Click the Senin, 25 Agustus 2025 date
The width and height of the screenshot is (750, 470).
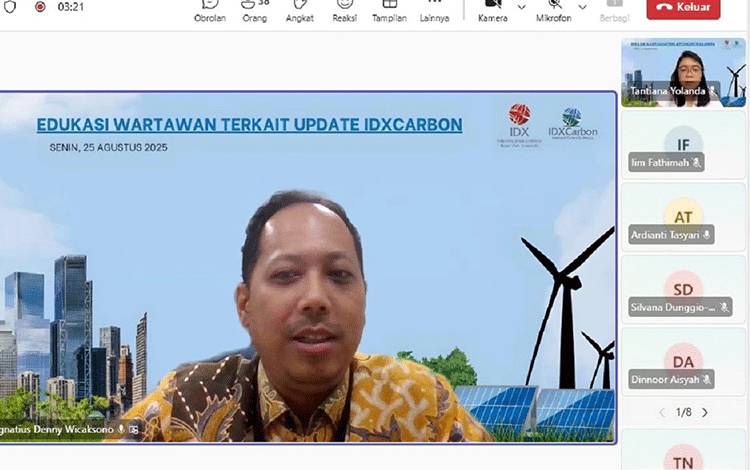tap(109, 147)
